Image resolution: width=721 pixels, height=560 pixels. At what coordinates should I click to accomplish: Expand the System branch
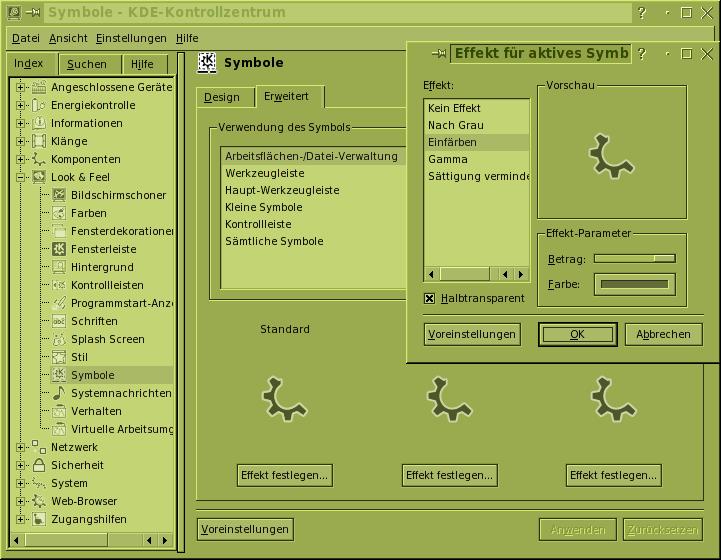pyautogui.click(x=20, y=483)
